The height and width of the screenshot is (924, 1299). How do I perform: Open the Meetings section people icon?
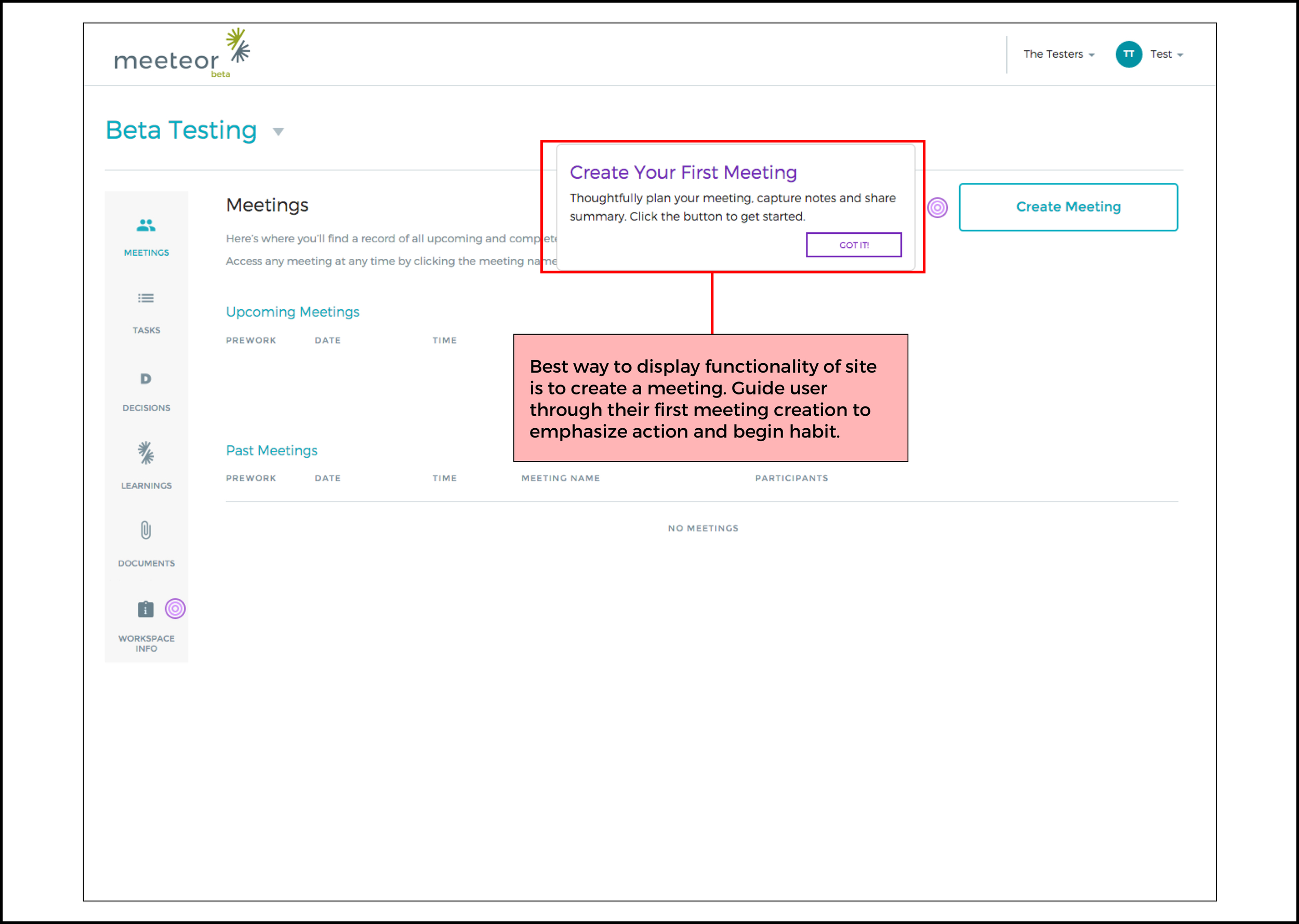145,226
